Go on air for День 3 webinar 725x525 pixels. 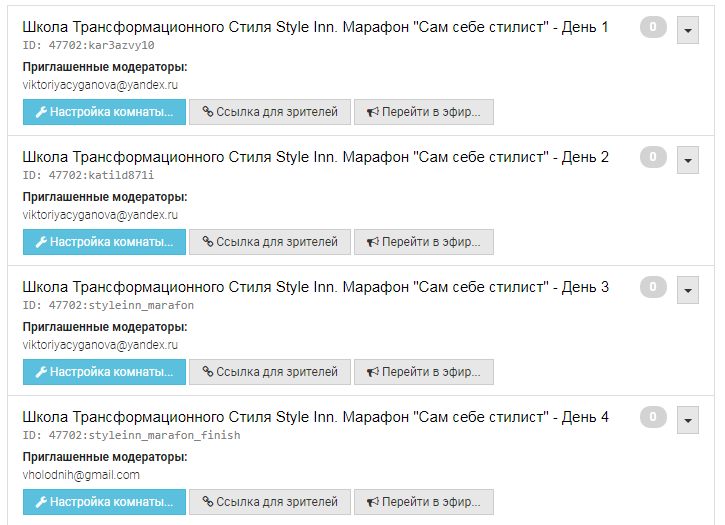pyautogui.click(x=423, y=372)
